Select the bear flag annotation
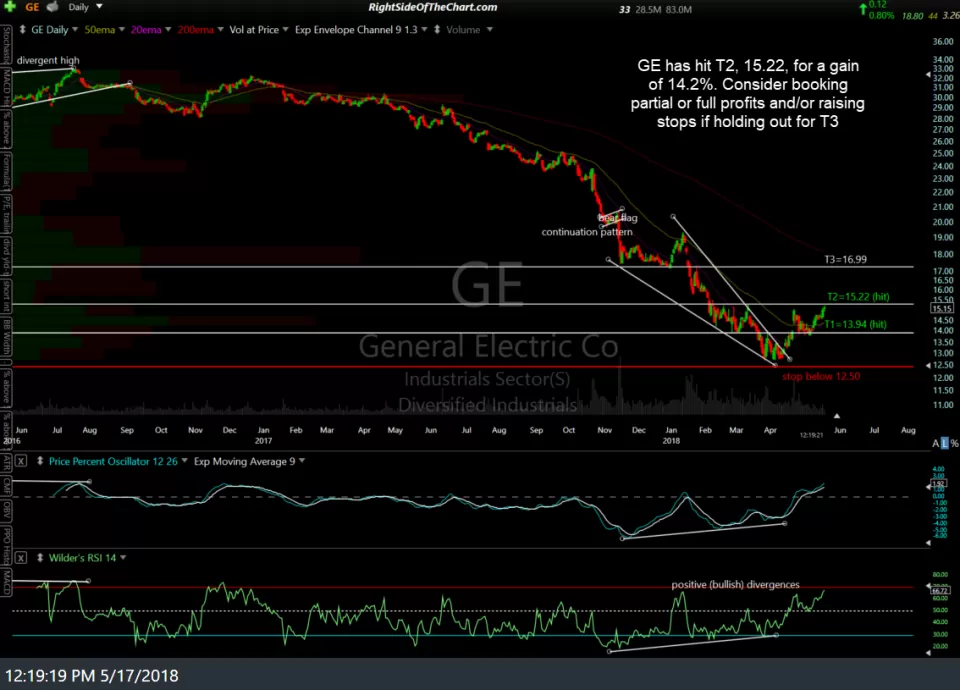Image resolution: width=960 pixels, height=690 pixels. pos(618,218)
